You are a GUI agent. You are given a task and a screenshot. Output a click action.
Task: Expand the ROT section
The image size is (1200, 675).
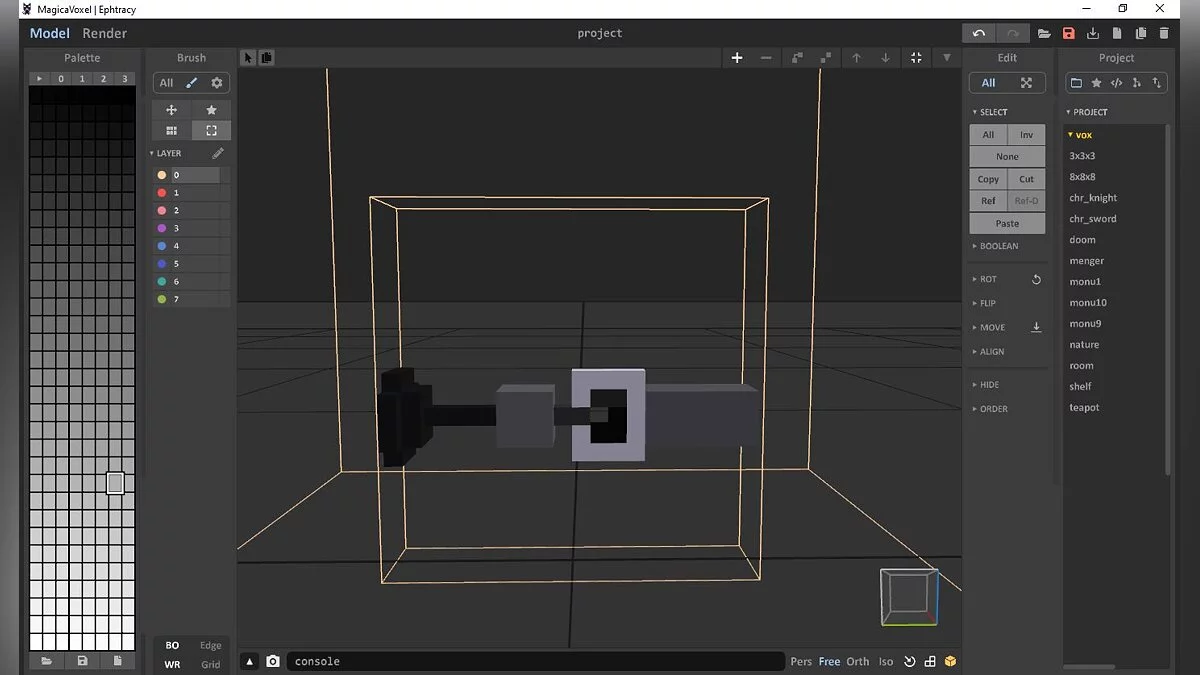point(987,279)
